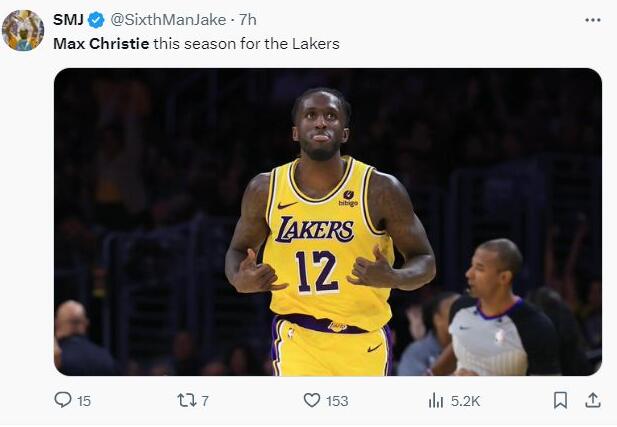This screenshot has height=427, width=617.
Task: Open the @SixthManJake handle link
Action: click(167, 20)
